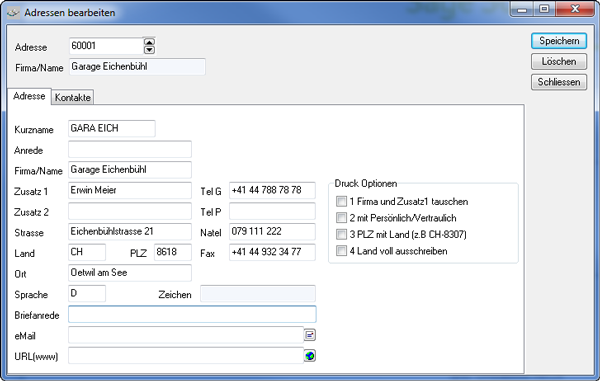Select the Kurzname field with GARA EICH
This screenshot has height=381, width=600.
click(x=112, y=129)
